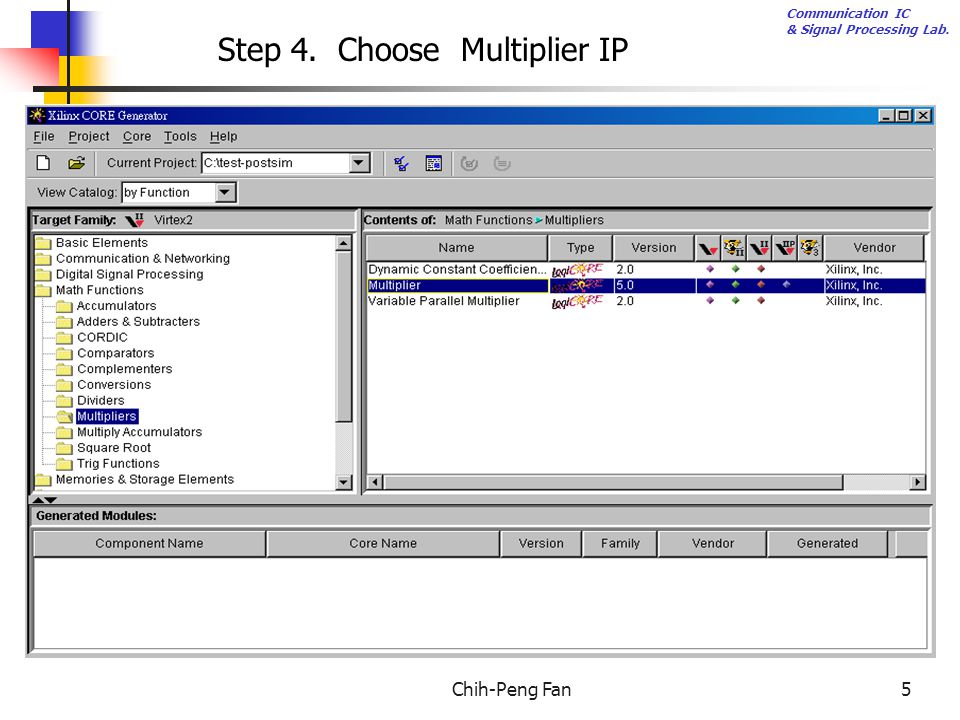Click the Xilinx CORE Generator title icon
This screenshot has height=720, width=960.
[x=37, y=115]
